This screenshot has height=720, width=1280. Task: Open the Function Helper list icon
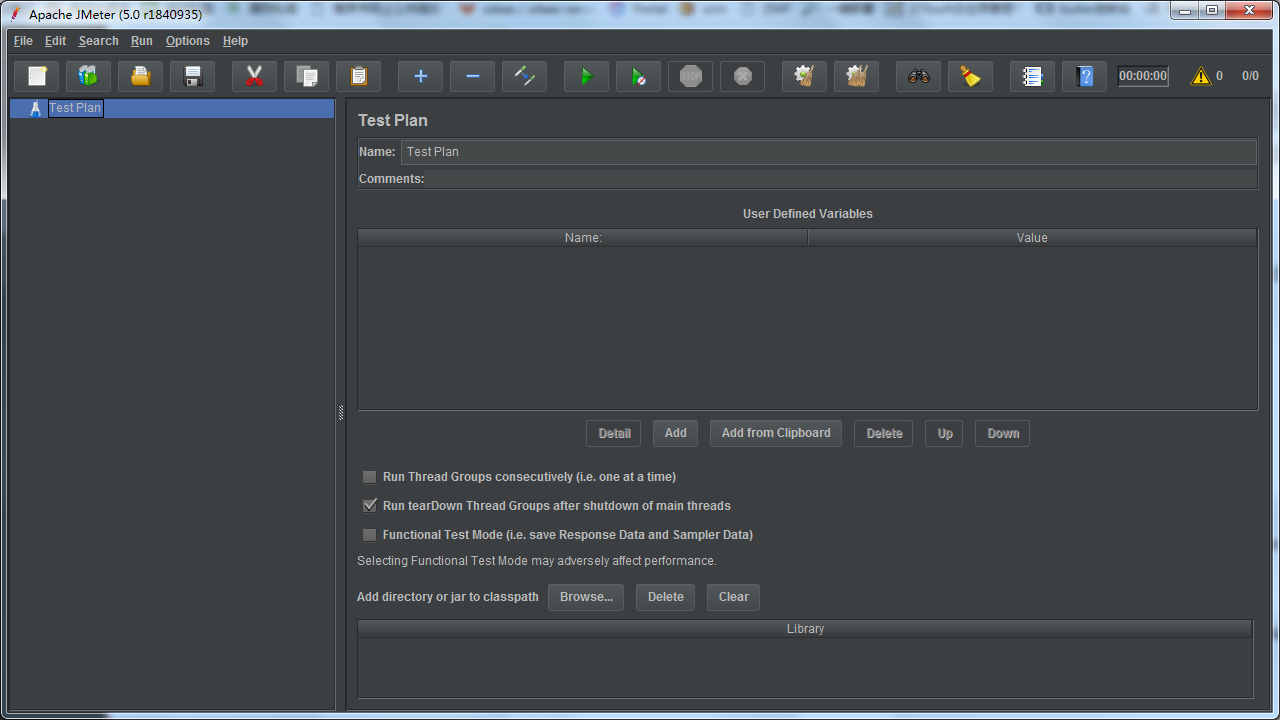point(1033,76)
